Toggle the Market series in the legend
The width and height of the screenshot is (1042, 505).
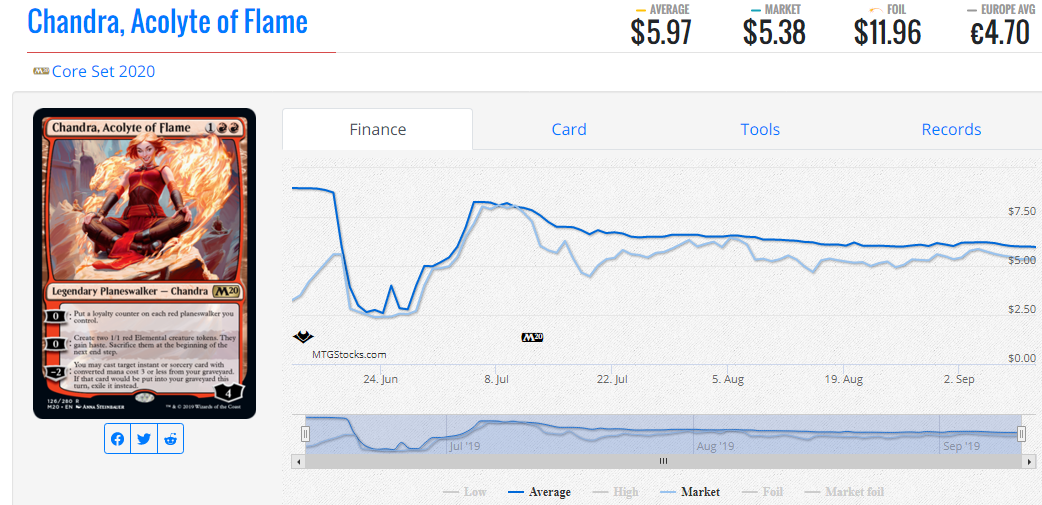(690, 492)
